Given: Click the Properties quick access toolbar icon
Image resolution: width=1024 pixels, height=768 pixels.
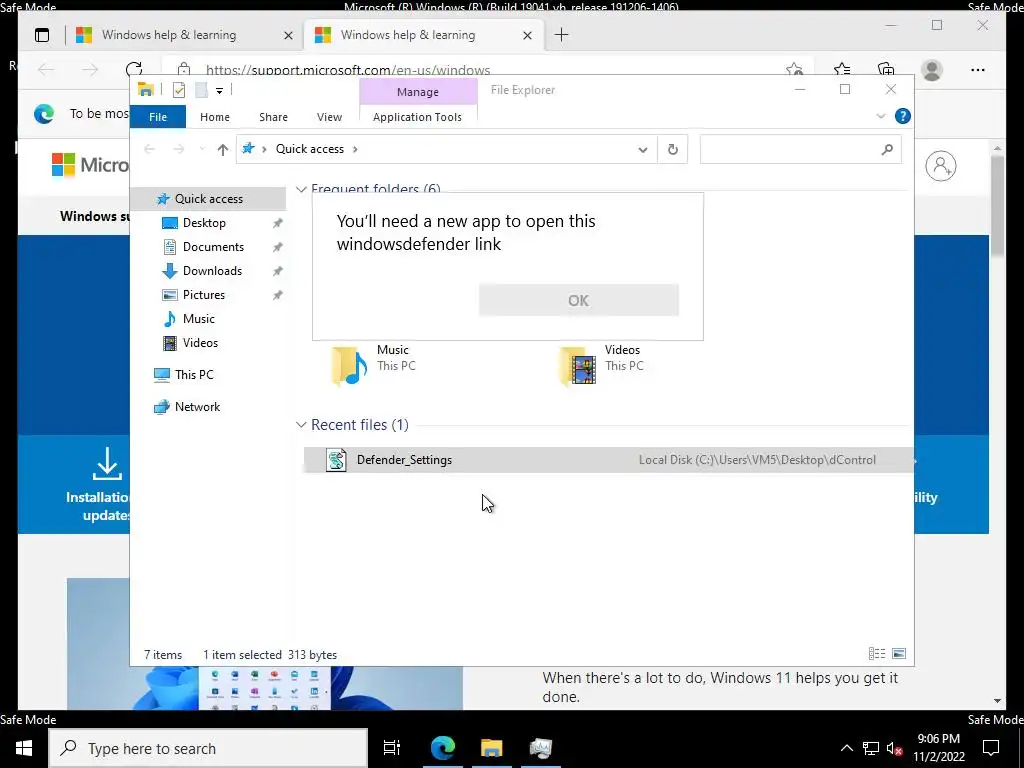Looking at the screenshot, I should click(178, 90).
